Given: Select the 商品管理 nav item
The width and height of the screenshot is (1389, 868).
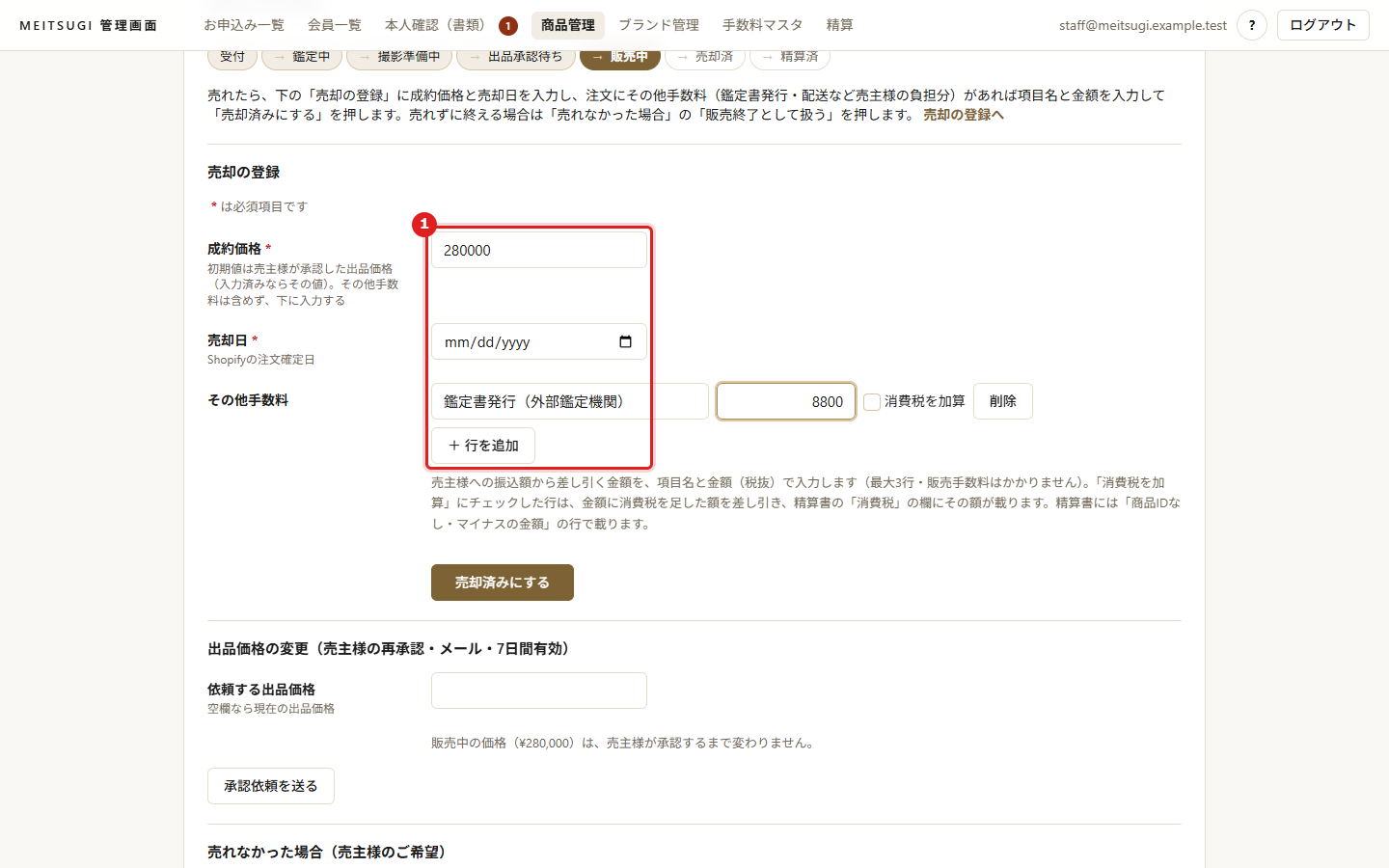Looking at the screenshot, I should [568, 25].
